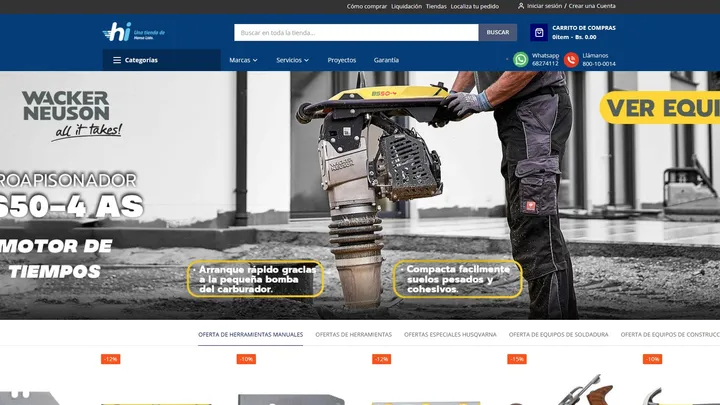
Task: Select Oferta de Equipos de Soldadura tab
Action: (x=558, y=335)
